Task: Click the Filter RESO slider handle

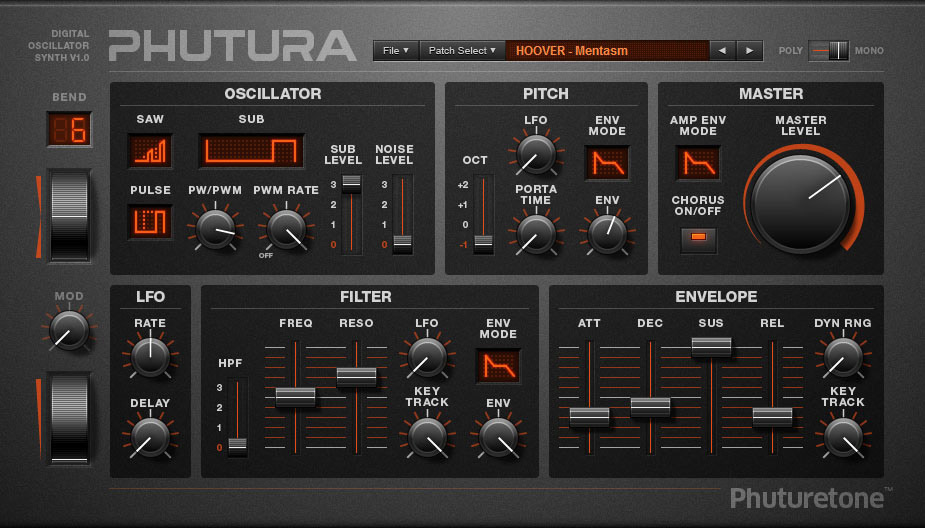Action: (x=356, y=377)
